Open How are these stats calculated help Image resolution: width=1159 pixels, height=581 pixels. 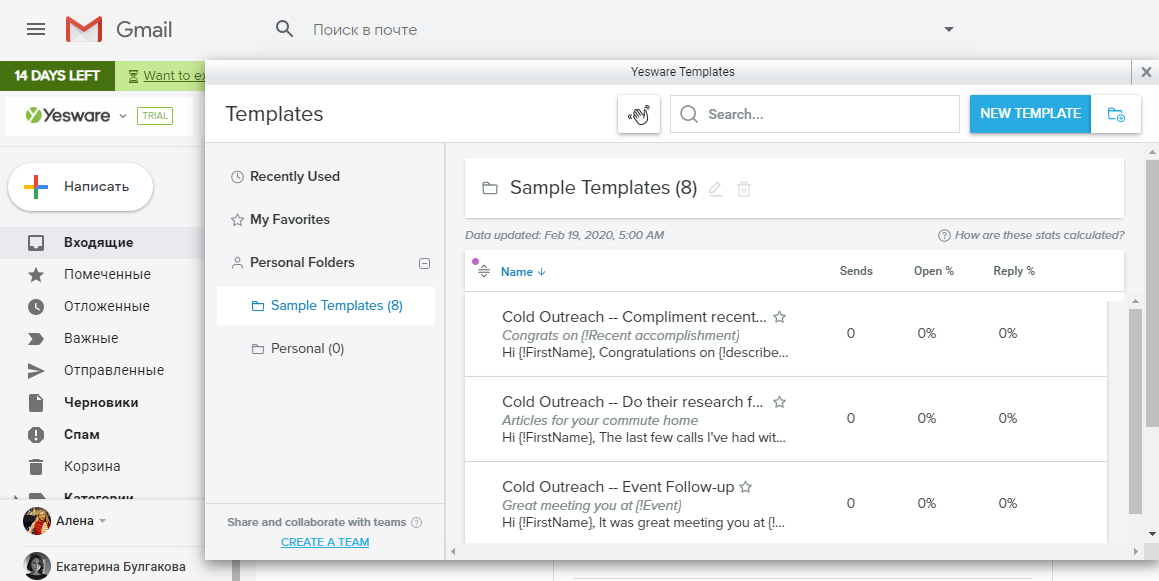pyautogui.click(x=1031, y=235)
